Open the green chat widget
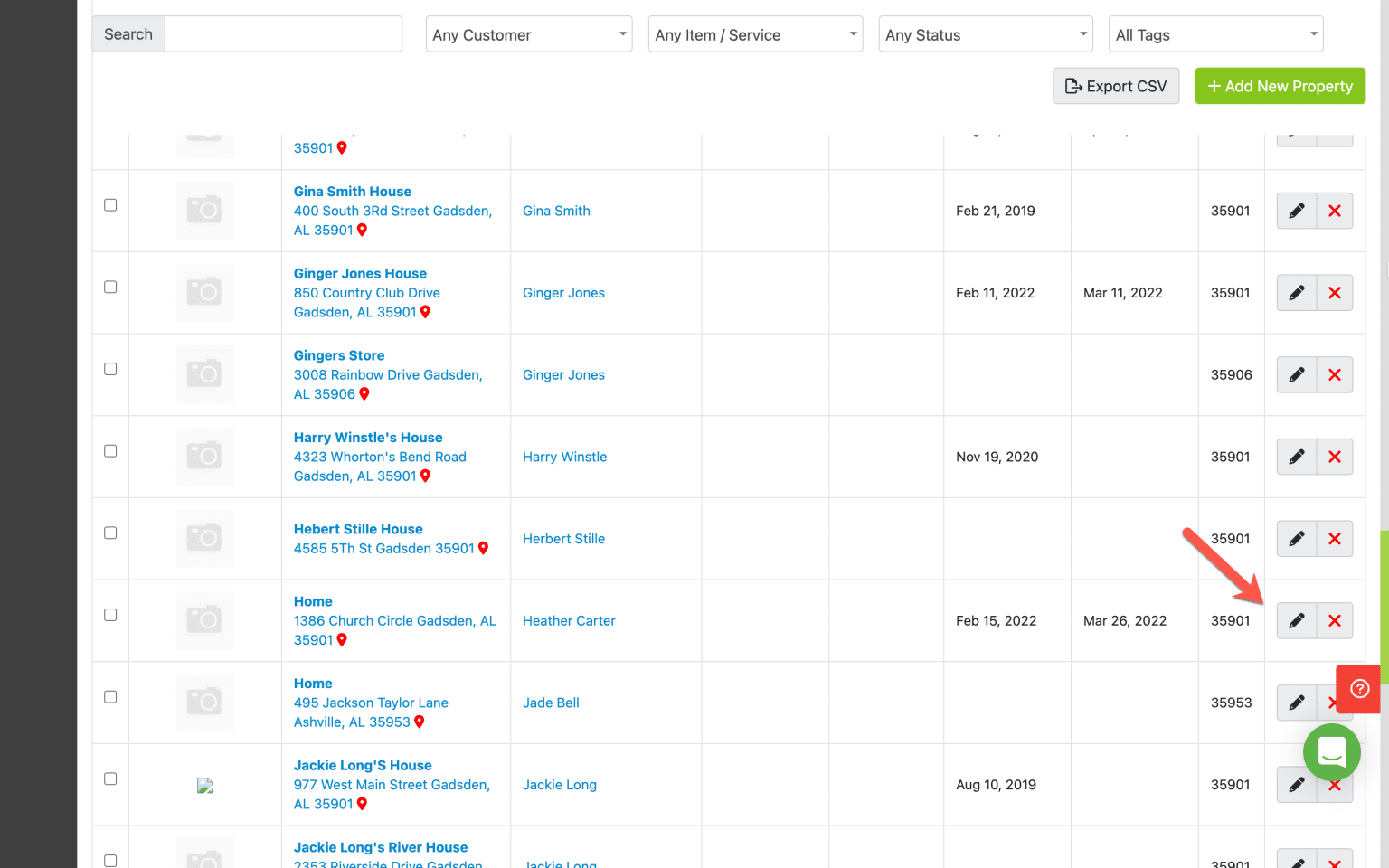This screenshot has height=868, width=1389. tap(1331, 752)
